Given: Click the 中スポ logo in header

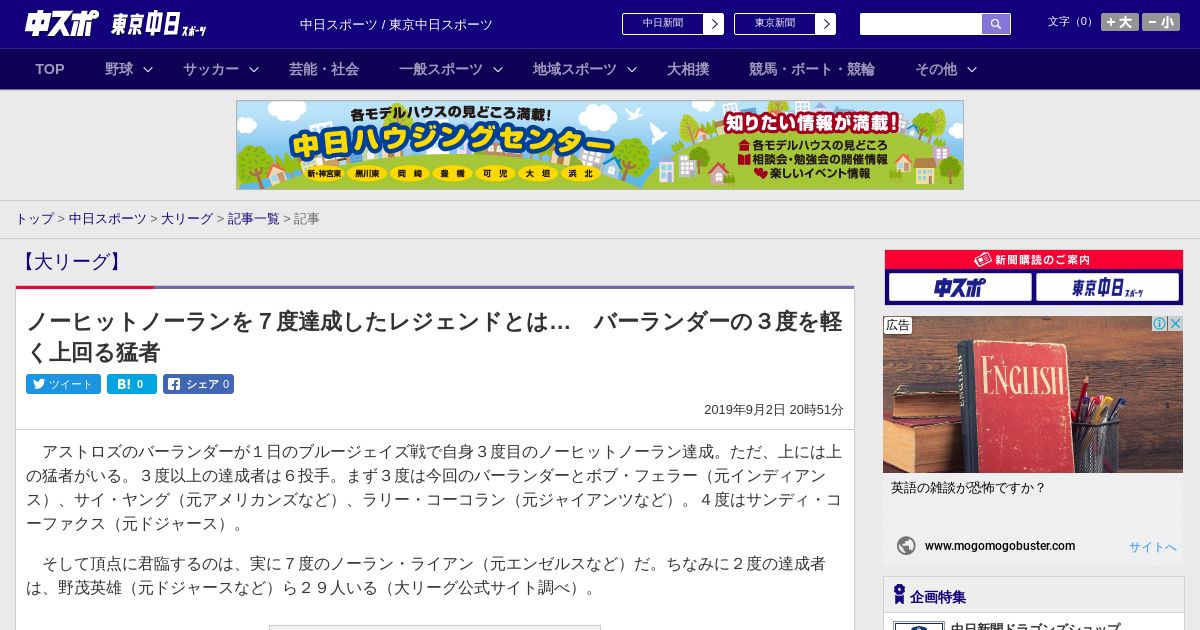Looking at the screenshot, I should [x=62, y=23].
